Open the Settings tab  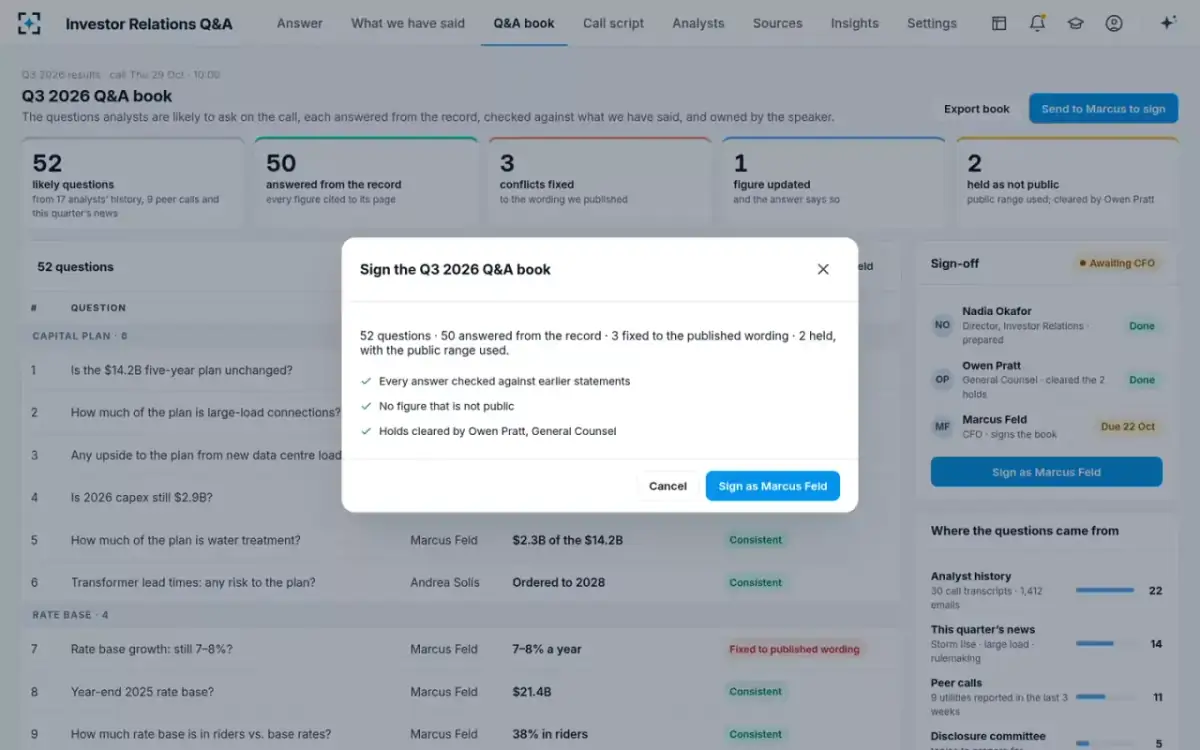[932, 23]
